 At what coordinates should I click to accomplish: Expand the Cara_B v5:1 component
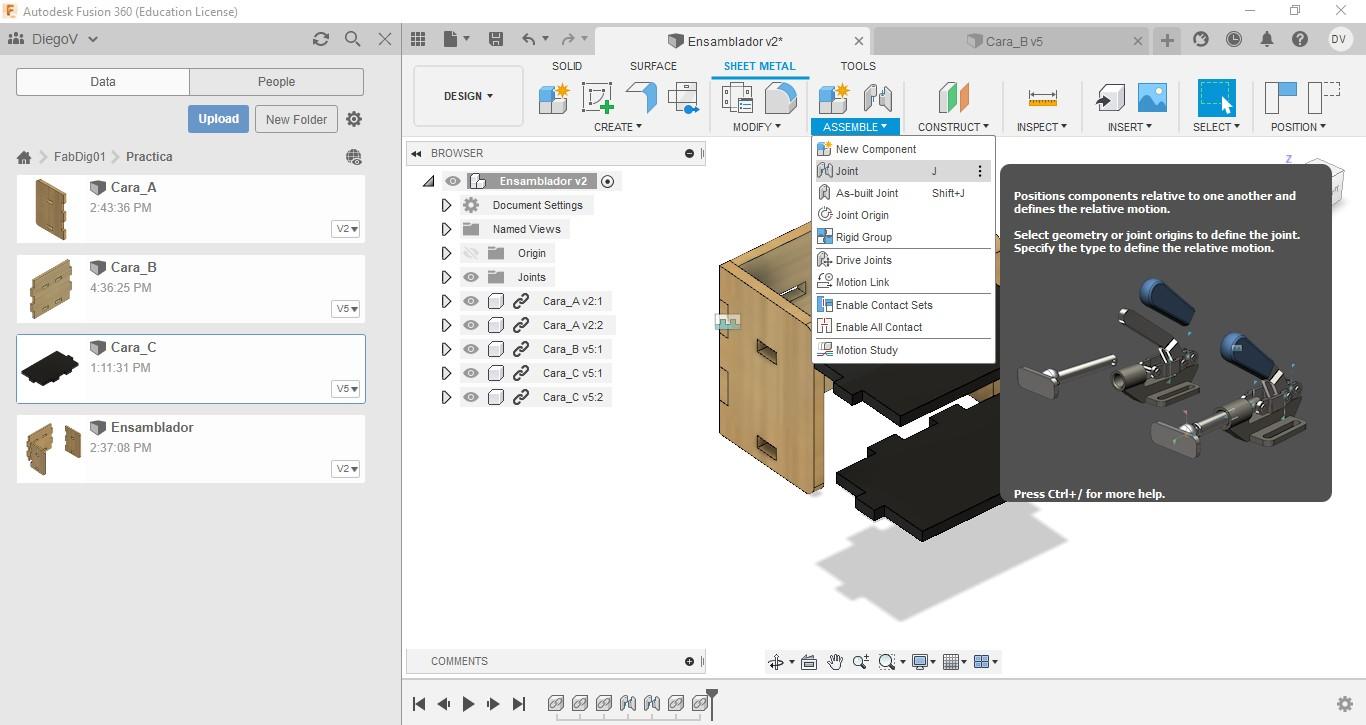[x=446, y=349]
